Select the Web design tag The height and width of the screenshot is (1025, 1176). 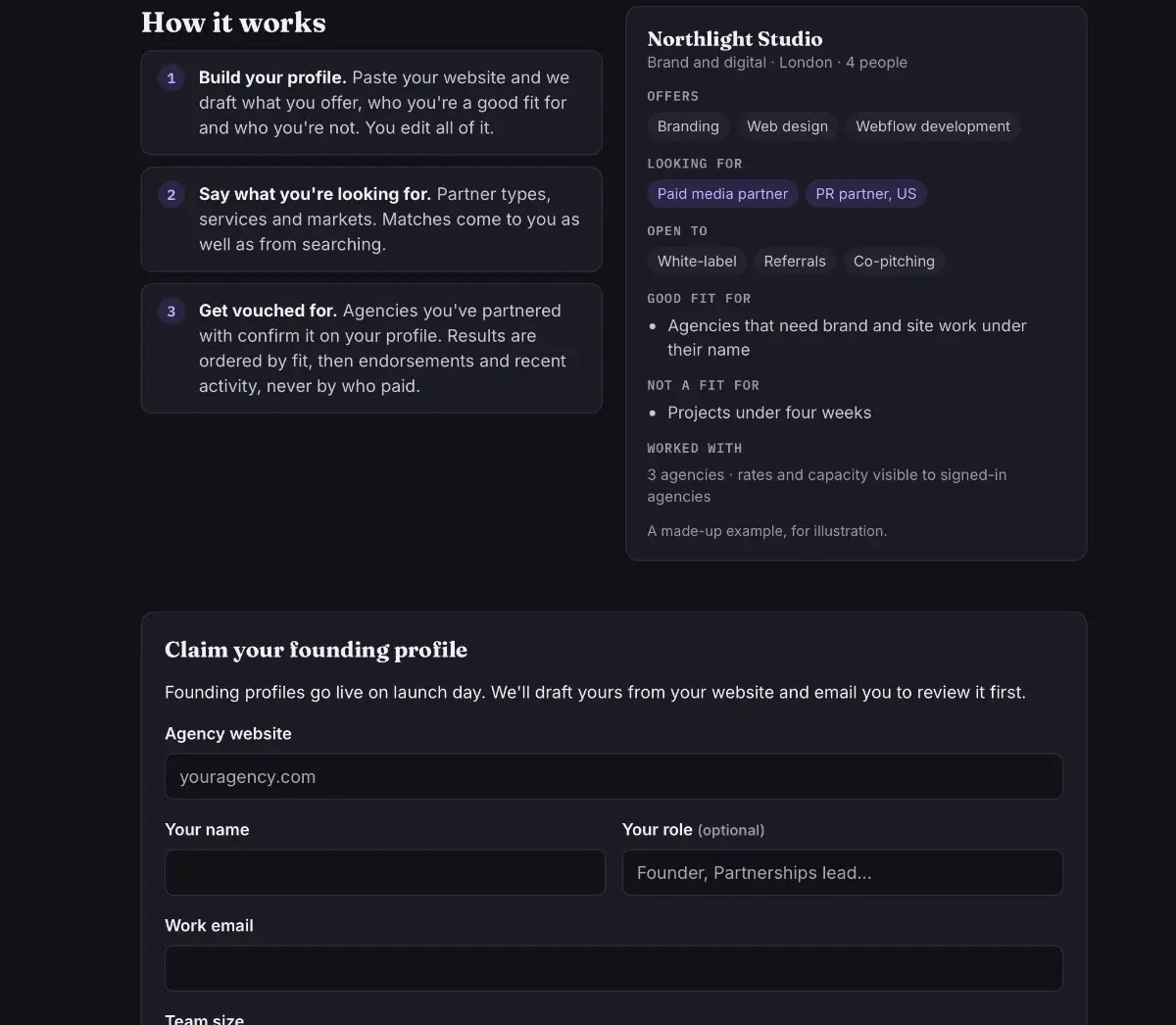tap(787, 126)
